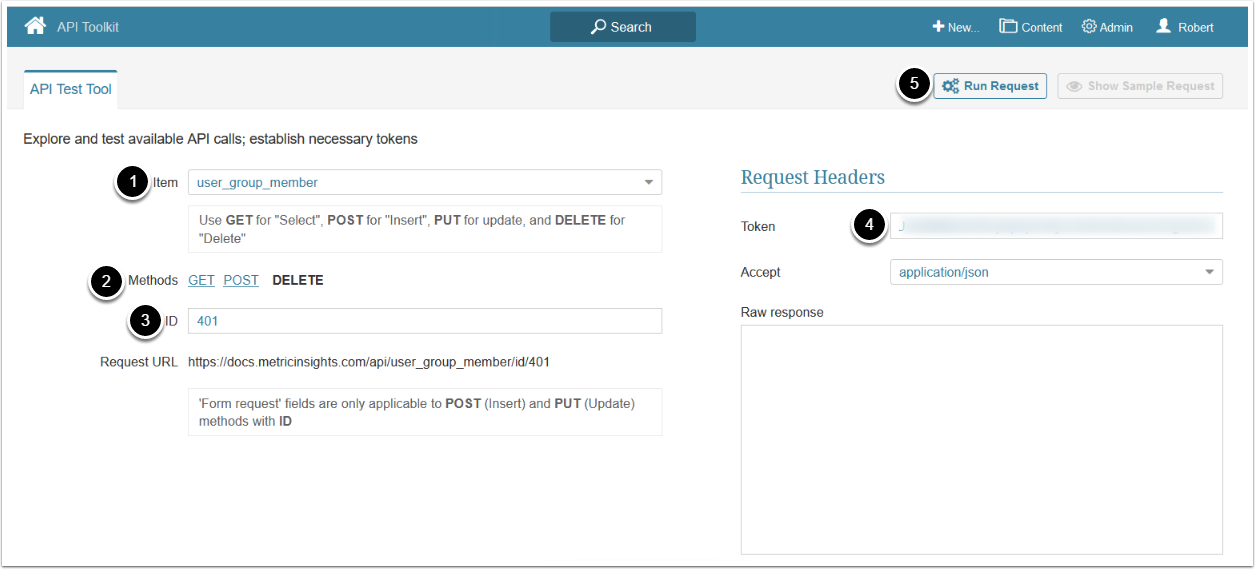1255x569 pixels.
Task: Click the Methods label
Action: 153,280
